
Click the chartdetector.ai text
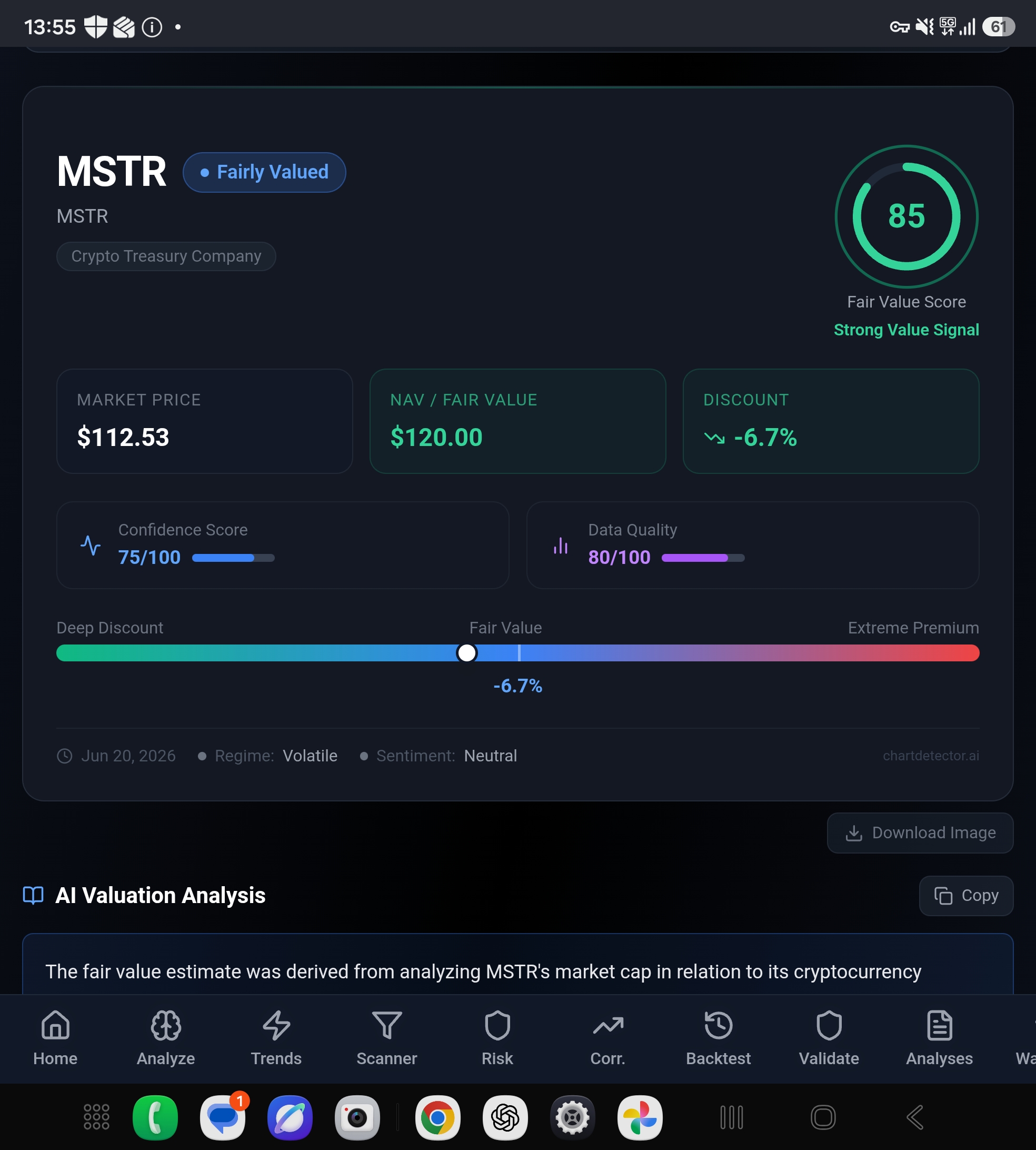click(x=931, y=756)
